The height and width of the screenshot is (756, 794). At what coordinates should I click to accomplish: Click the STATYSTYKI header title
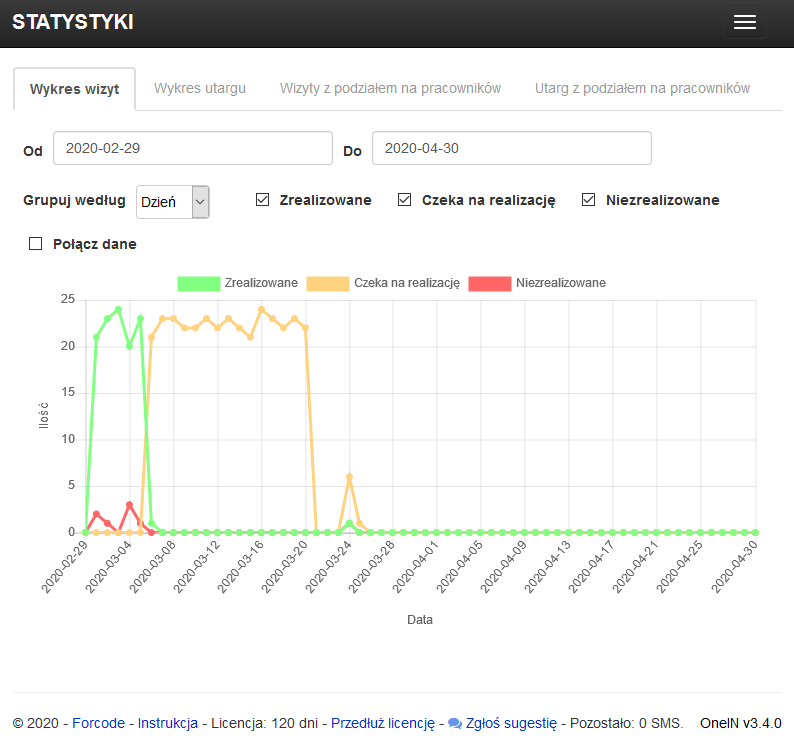(x=72, y=23)
